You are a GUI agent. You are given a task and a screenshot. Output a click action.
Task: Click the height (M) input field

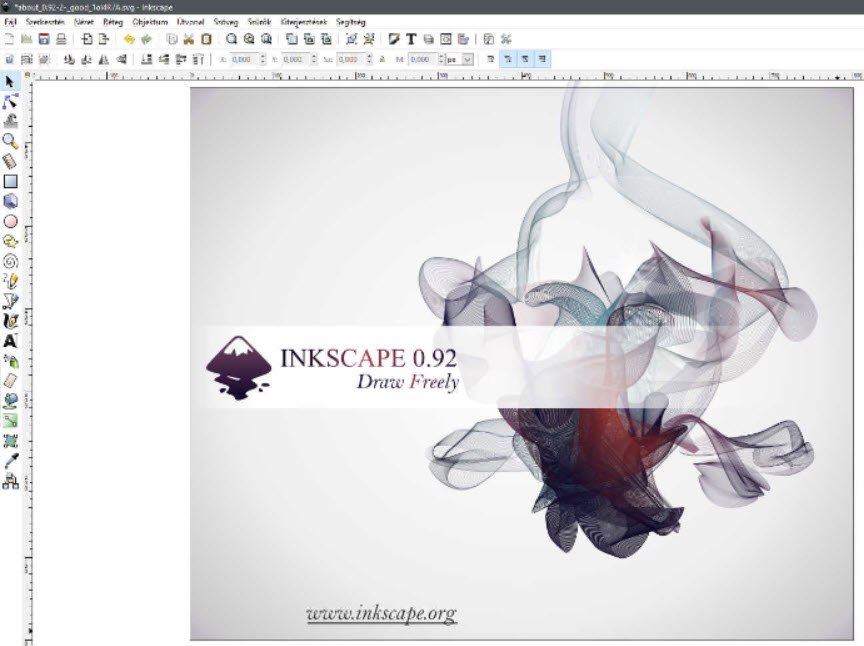423,59
